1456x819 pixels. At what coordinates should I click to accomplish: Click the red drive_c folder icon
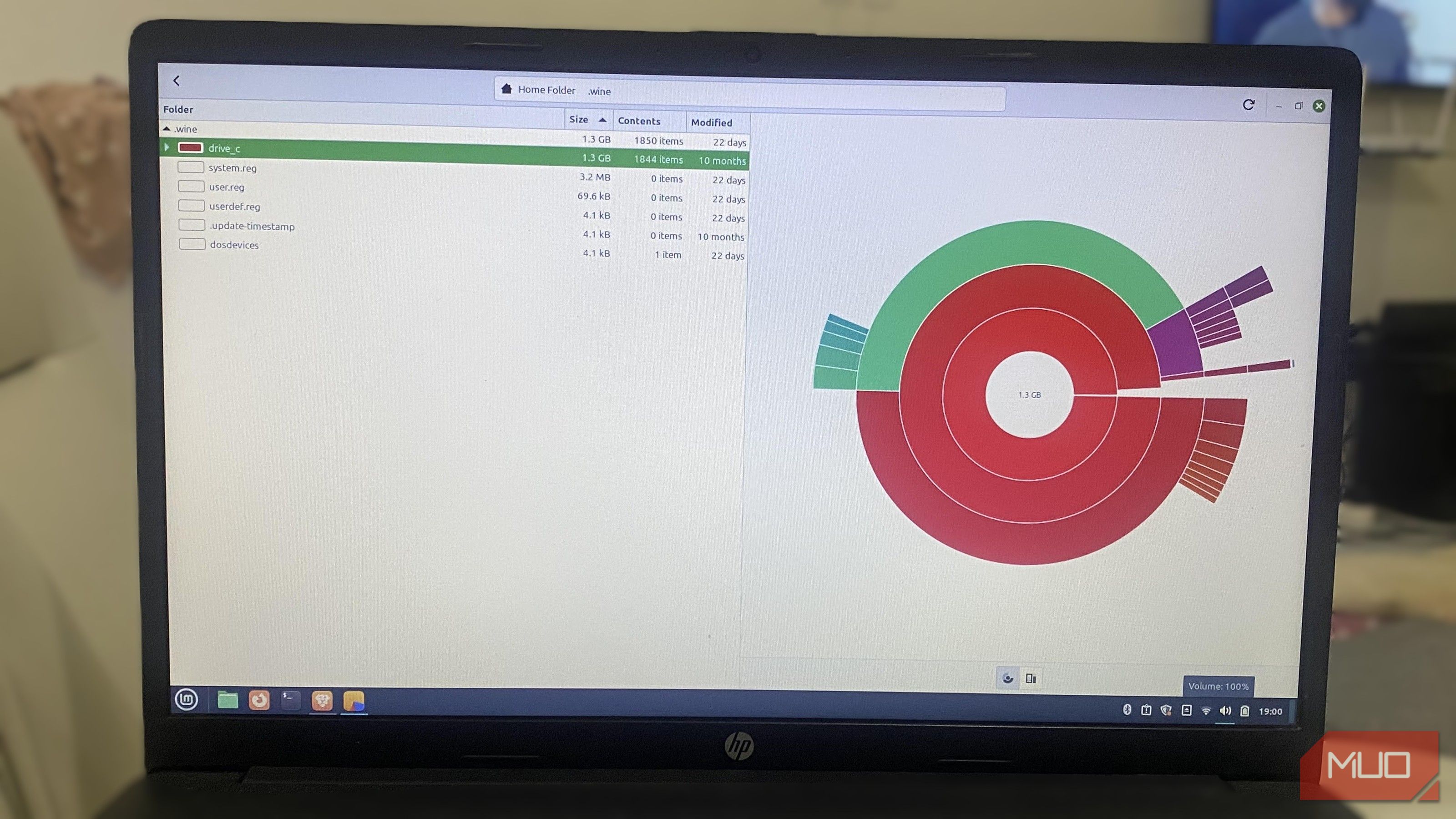click(191, 147)
